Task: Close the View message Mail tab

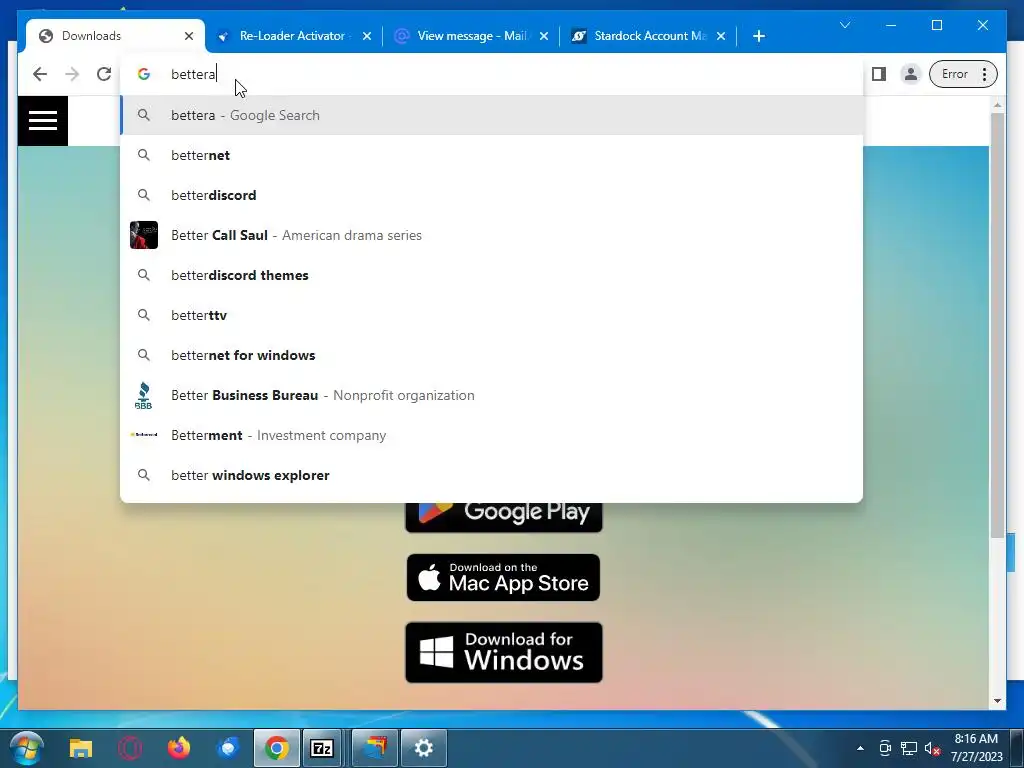Action: [543, 36]
